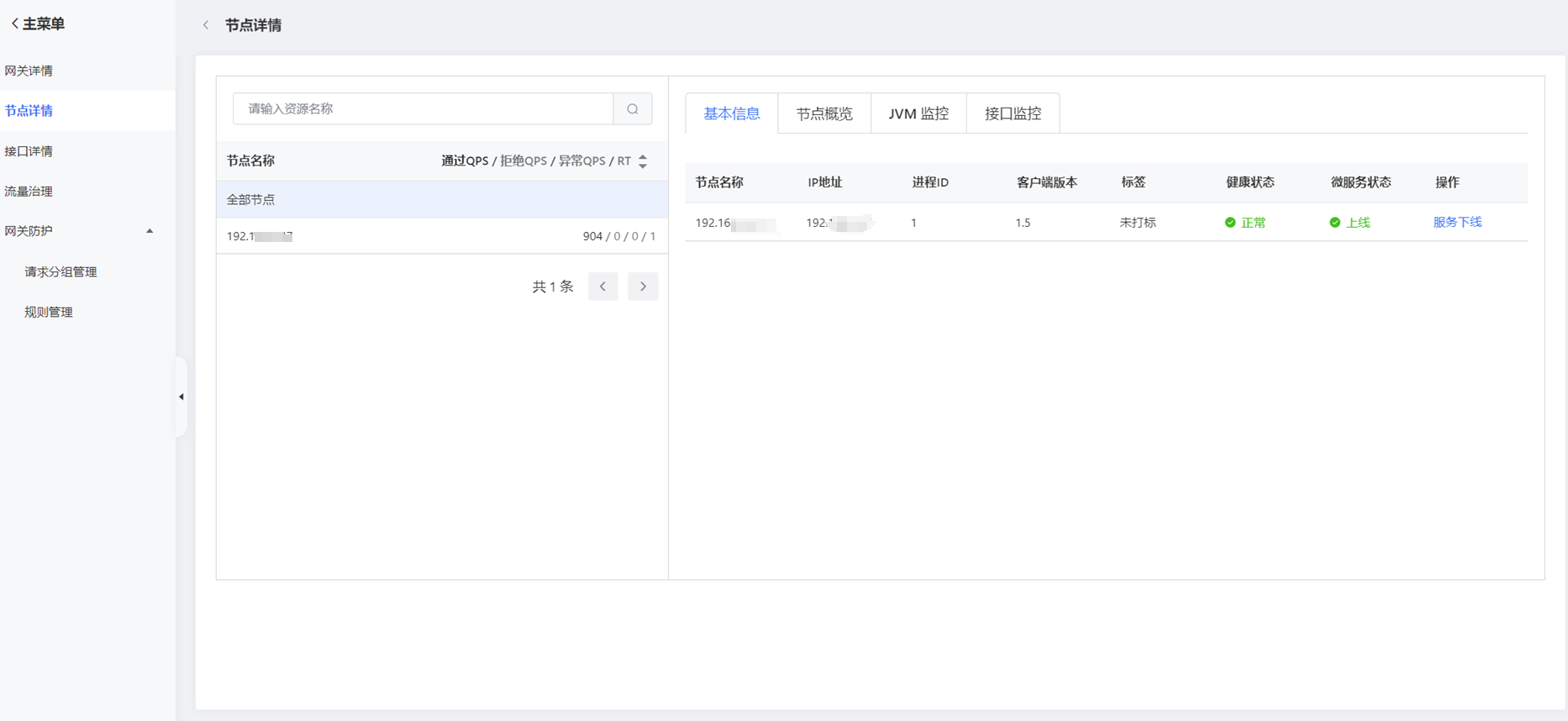Click the 健康状态 column header
This screenshot has width=1568, height=721.
point(1250,182)
